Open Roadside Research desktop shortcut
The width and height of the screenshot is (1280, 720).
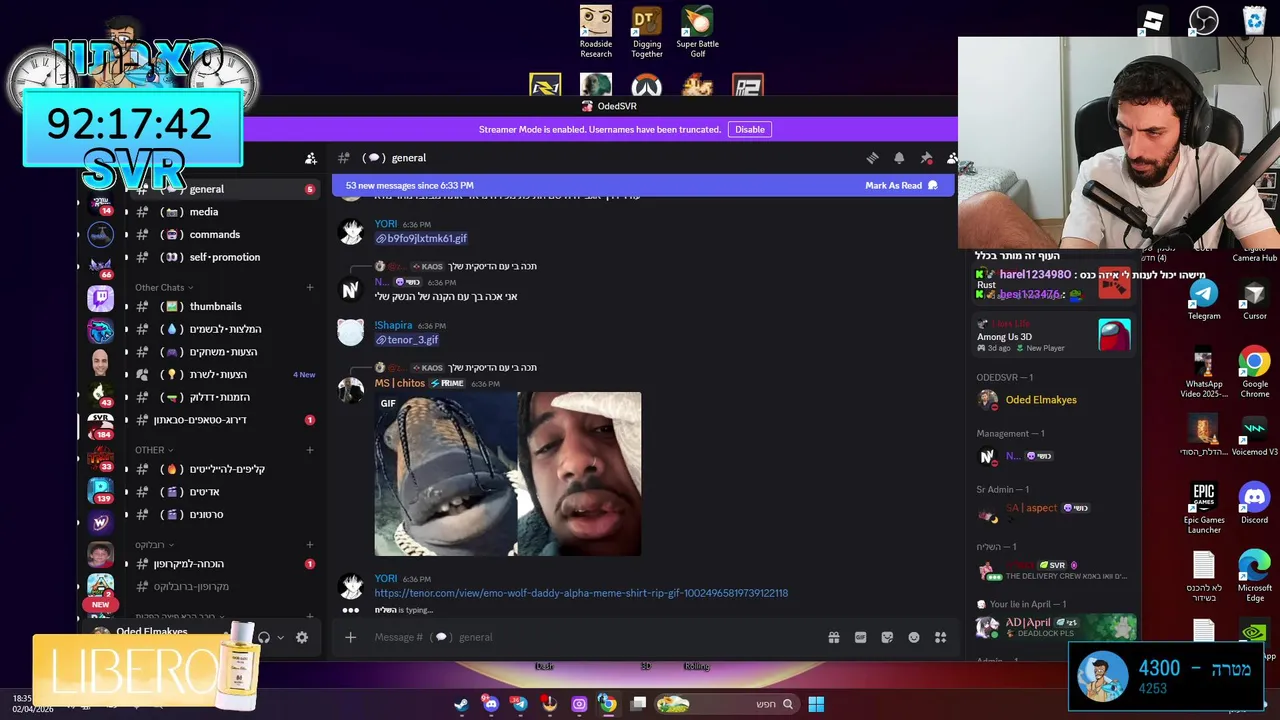point(596,32)
